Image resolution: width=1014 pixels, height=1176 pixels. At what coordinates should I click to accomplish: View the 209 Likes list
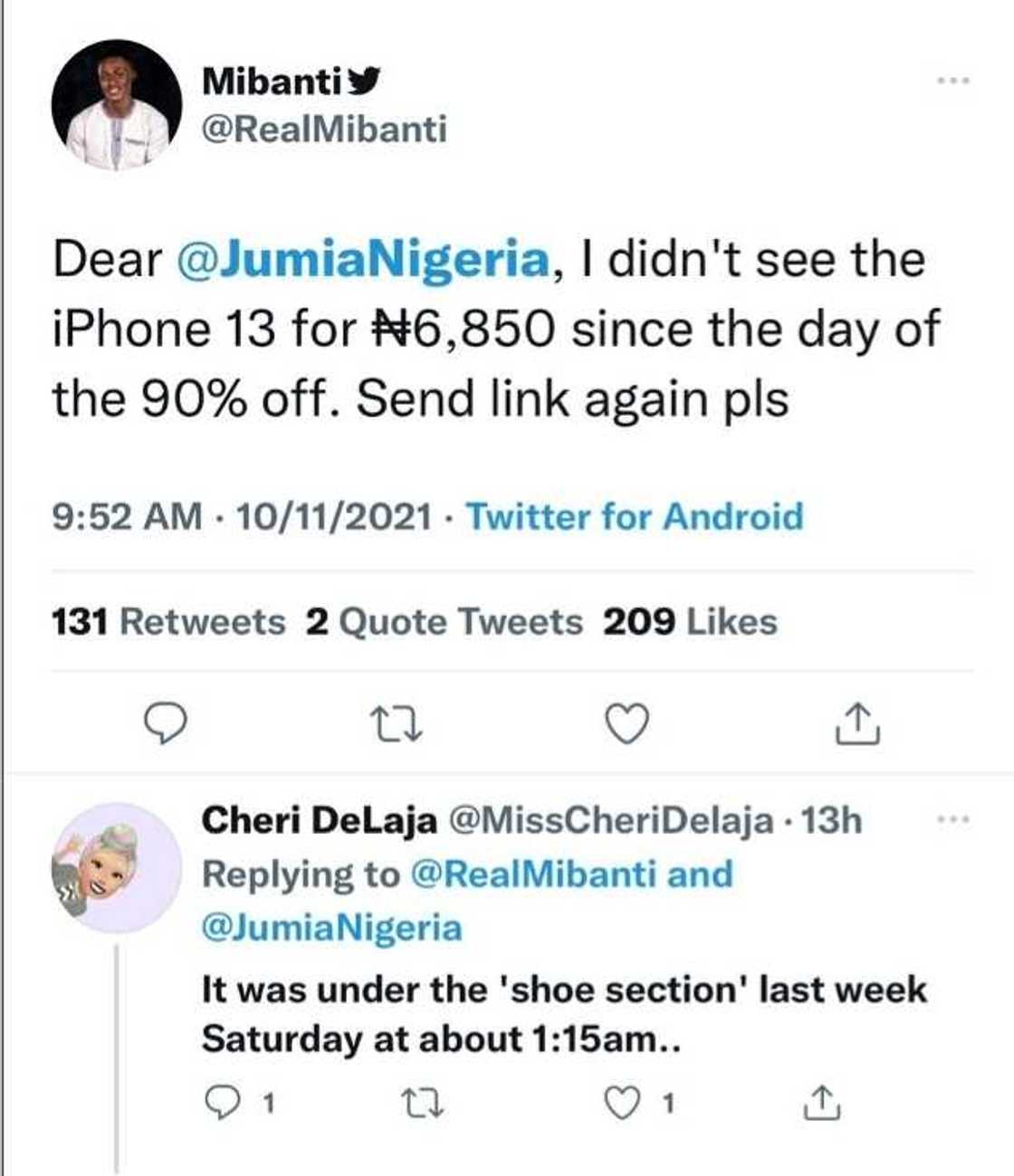pyautogui.click(x=688, y=622)
